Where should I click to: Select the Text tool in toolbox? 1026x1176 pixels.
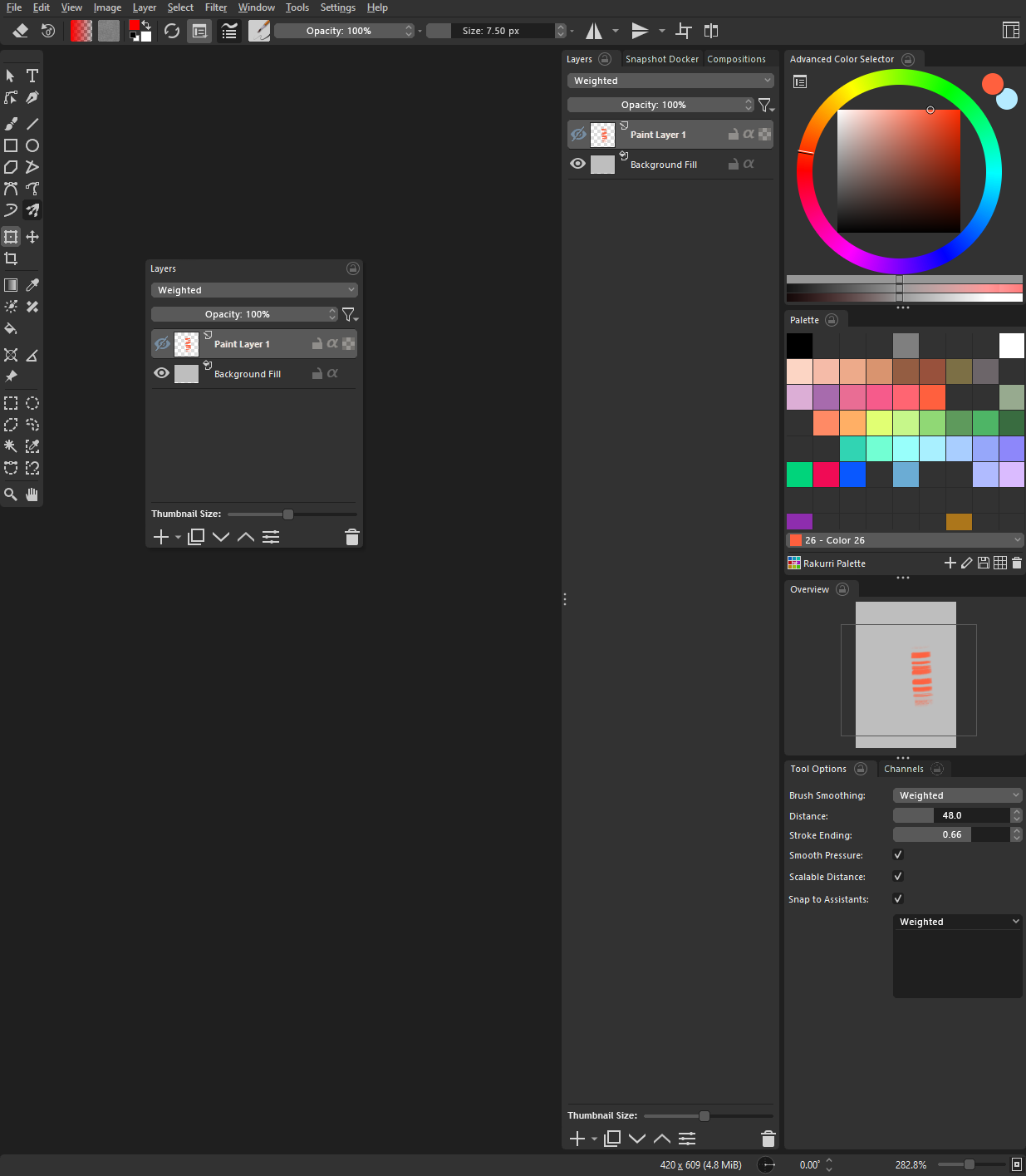32,76
